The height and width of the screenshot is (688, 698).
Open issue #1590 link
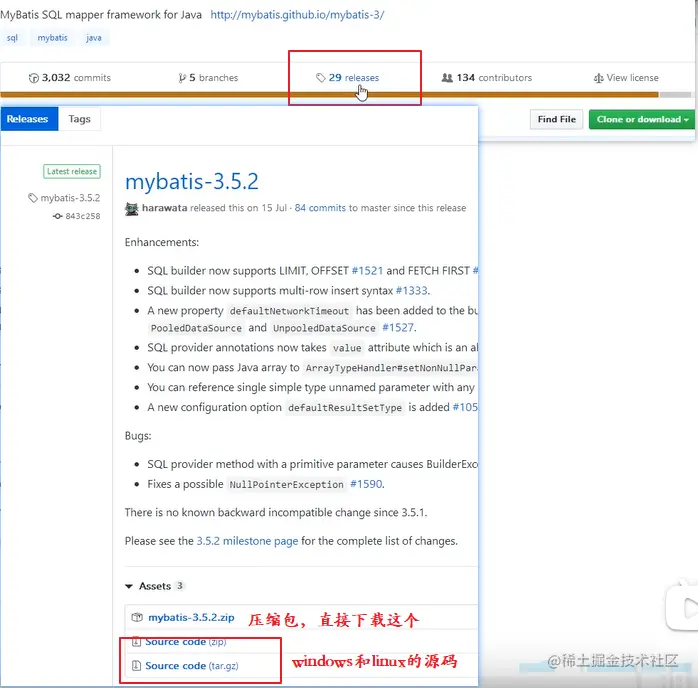click(x=366, y=484)
